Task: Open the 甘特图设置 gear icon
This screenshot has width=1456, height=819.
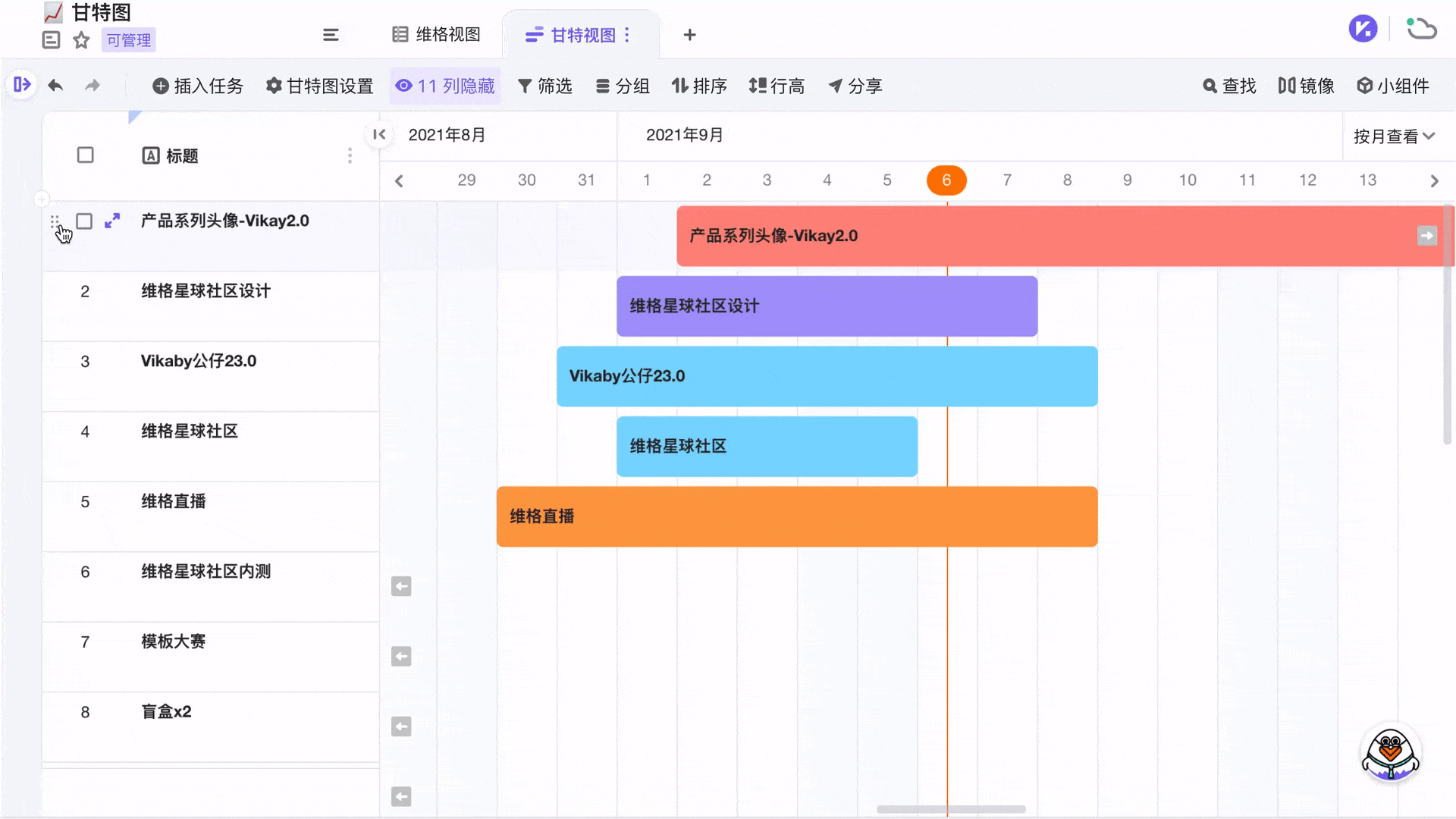Action: point(275,86)
